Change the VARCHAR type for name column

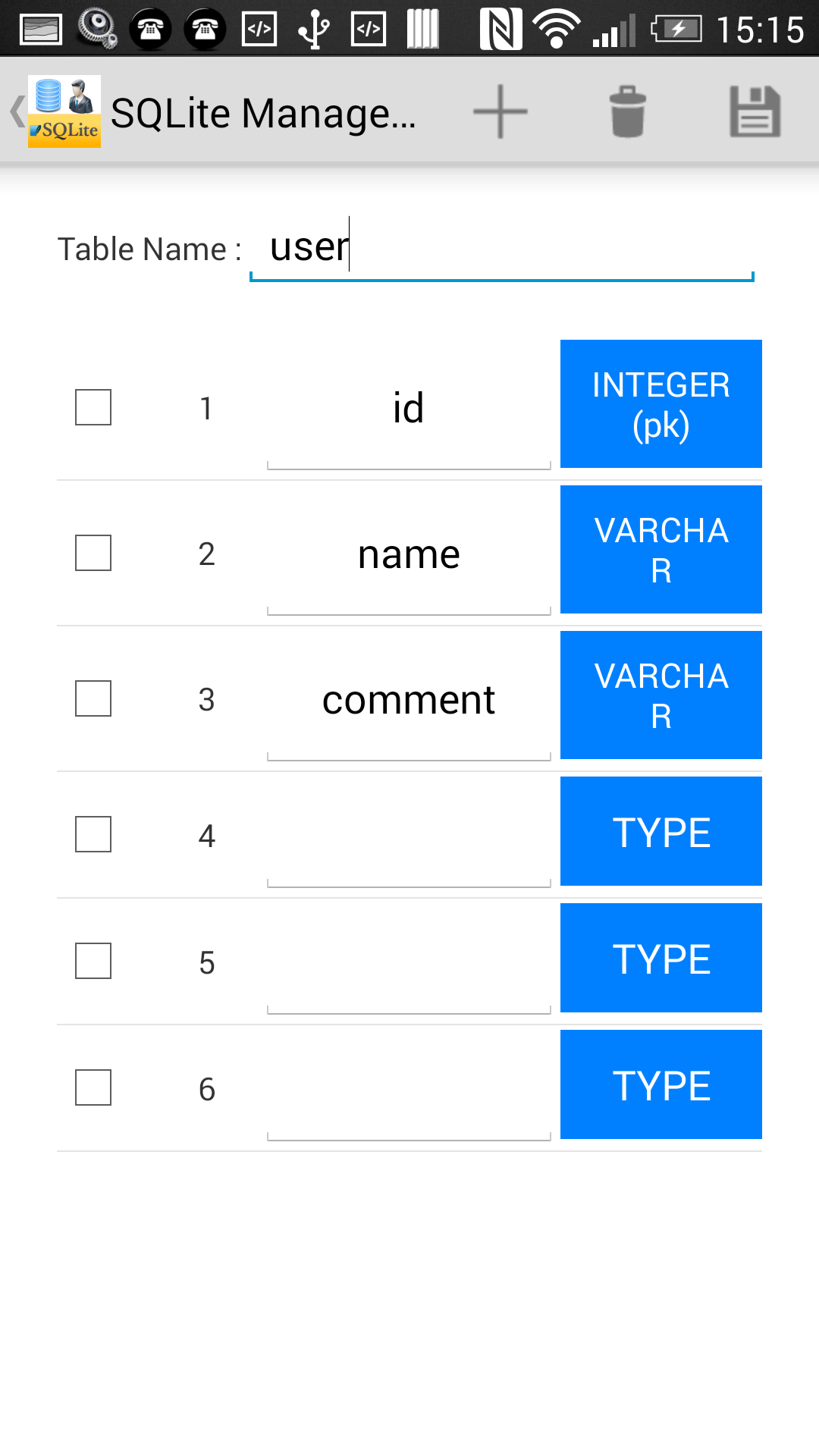tap(661, 550)
